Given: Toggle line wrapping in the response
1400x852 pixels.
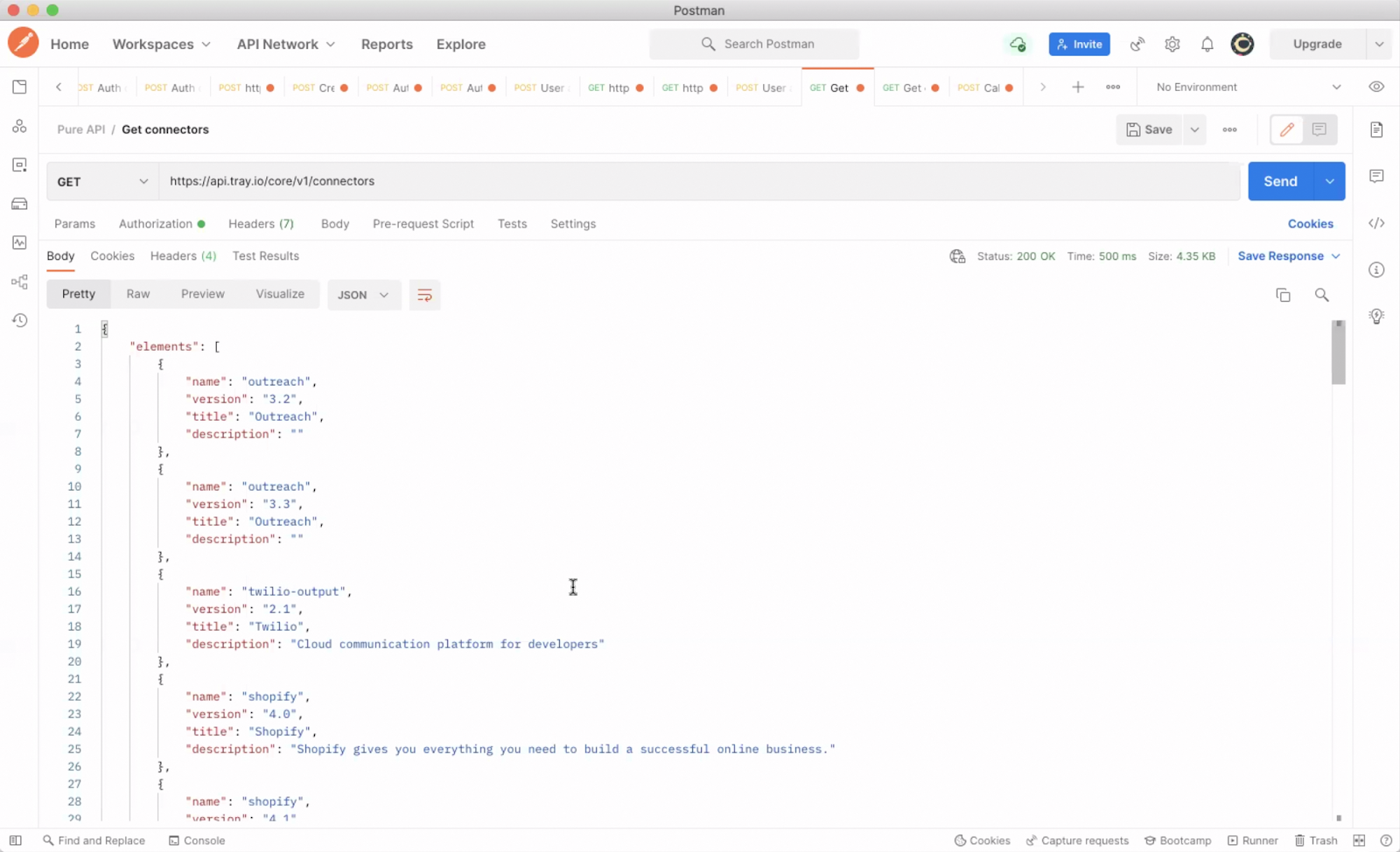Looking at the screenshot, I should click(x=424, y=295).
